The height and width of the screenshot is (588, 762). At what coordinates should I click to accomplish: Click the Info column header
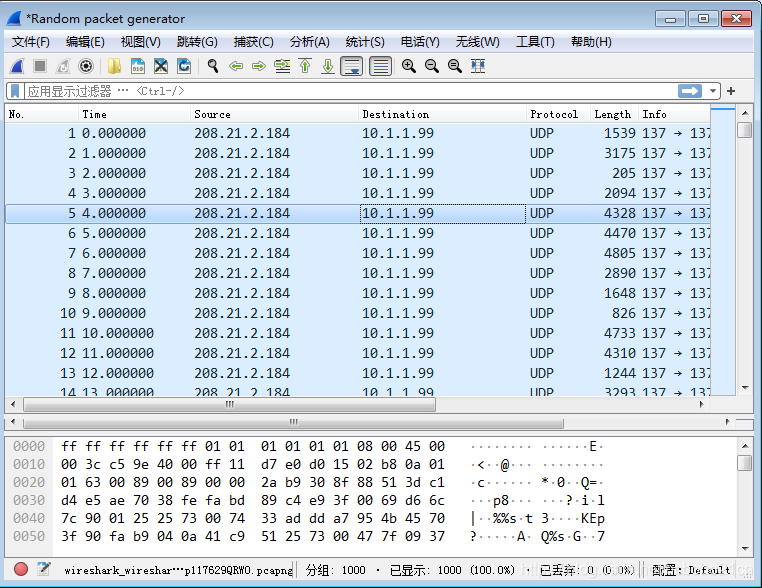coord(674,114)
